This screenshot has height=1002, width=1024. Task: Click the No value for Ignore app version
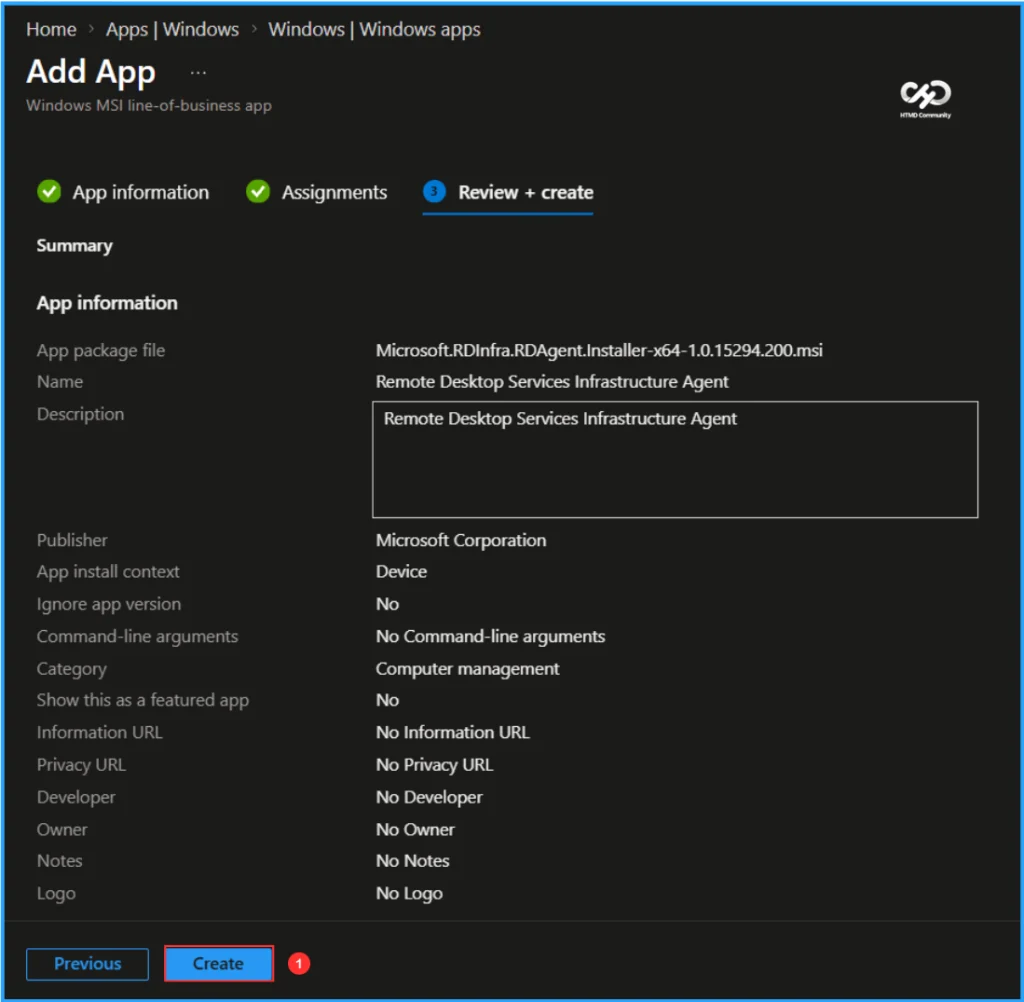pos(387,604)
